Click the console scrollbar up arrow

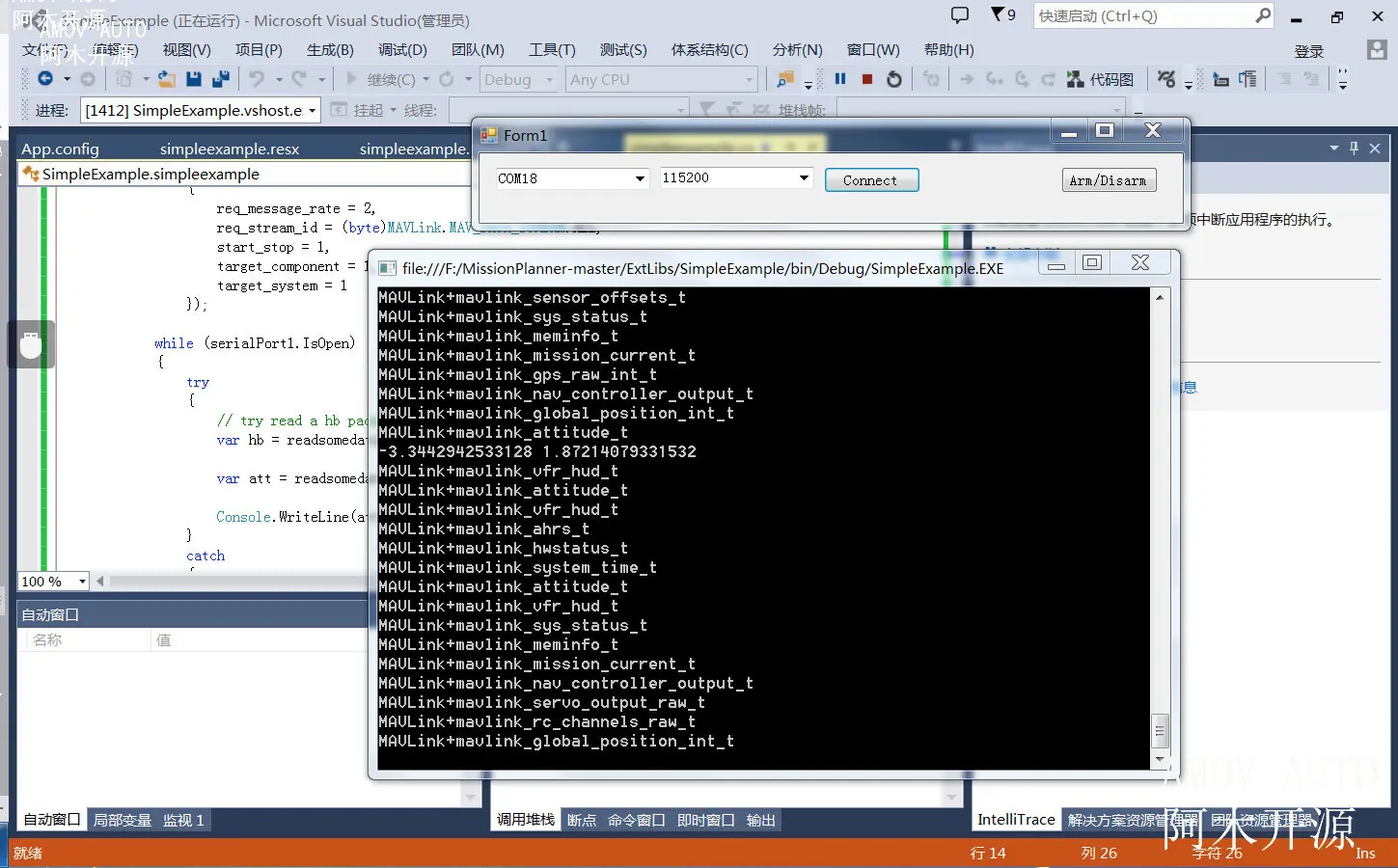coord(1160,297)
